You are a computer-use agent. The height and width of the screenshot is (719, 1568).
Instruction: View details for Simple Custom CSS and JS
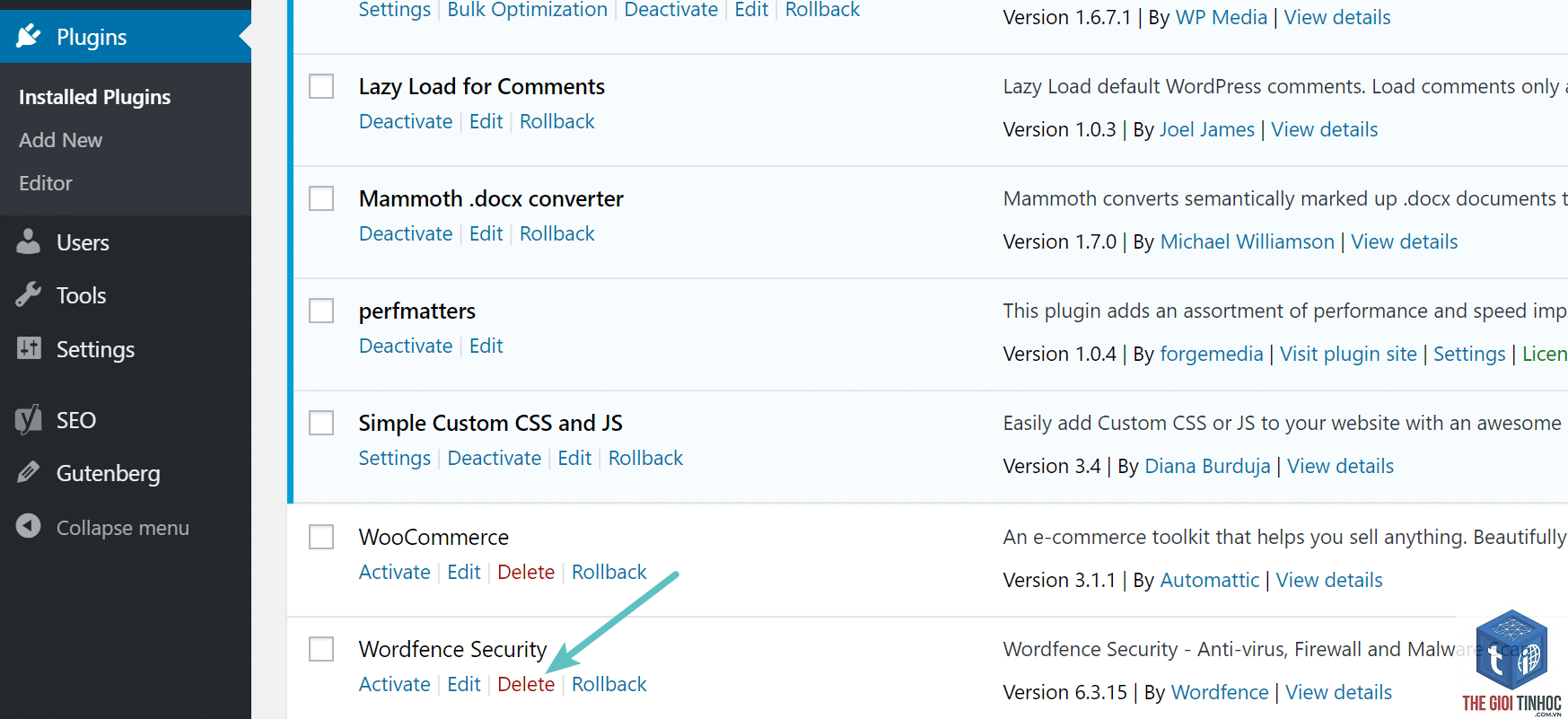coord(1341,466)
